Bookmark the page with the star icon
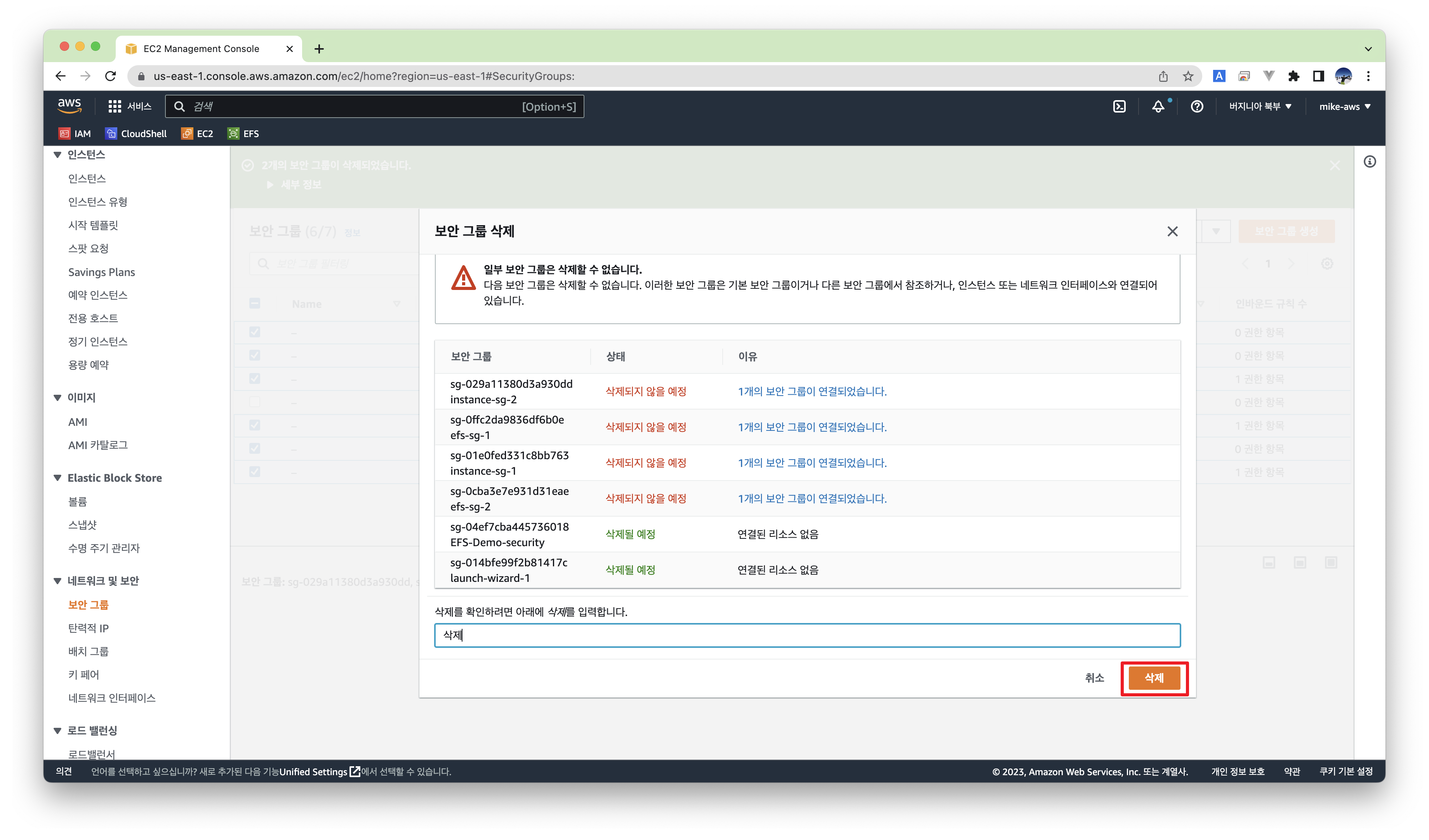 click(1188, 76)
